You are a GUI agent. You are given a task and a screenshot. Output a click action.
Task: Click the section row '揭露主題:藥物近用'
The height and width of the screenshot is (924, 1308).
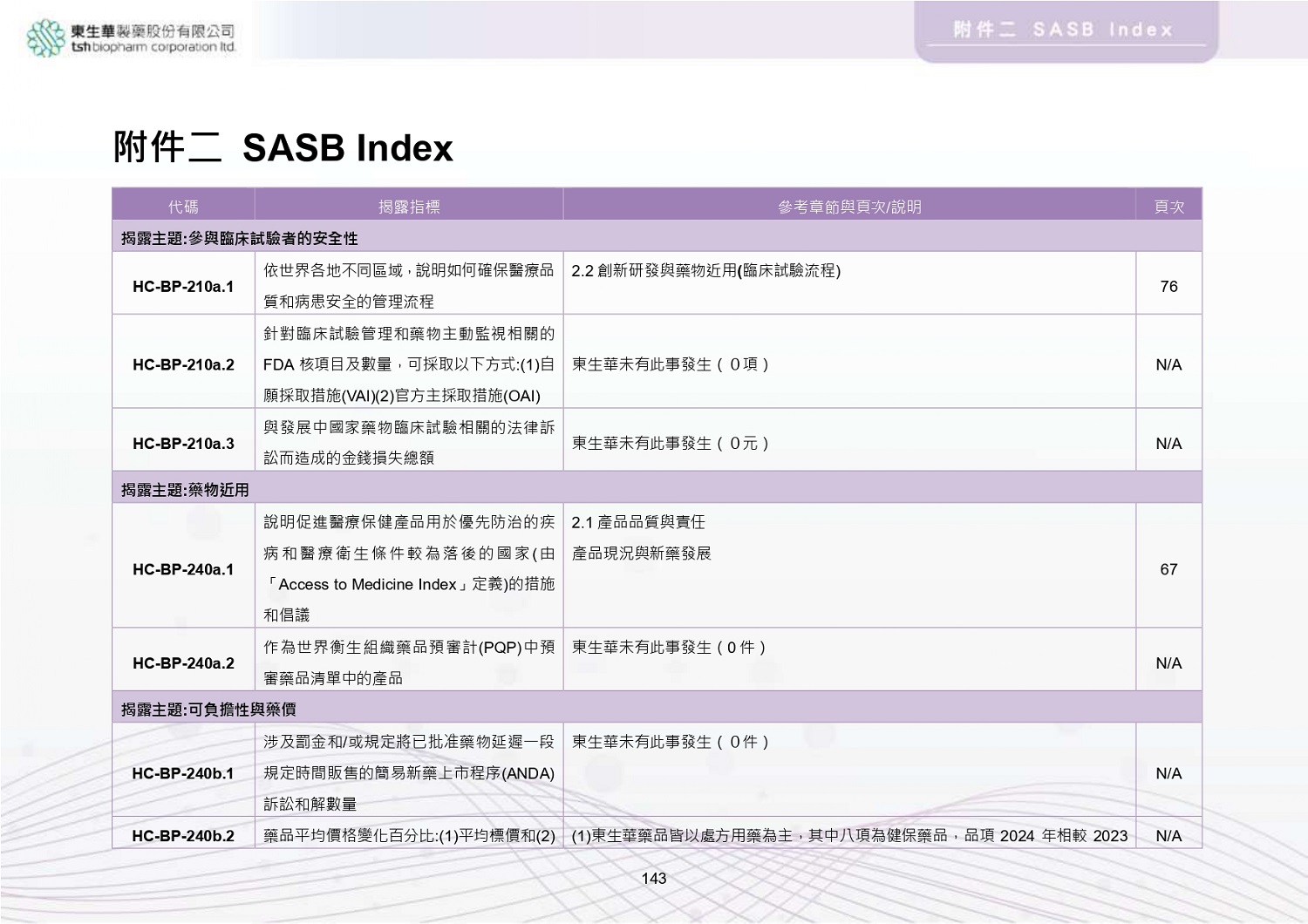coord(657,489)
